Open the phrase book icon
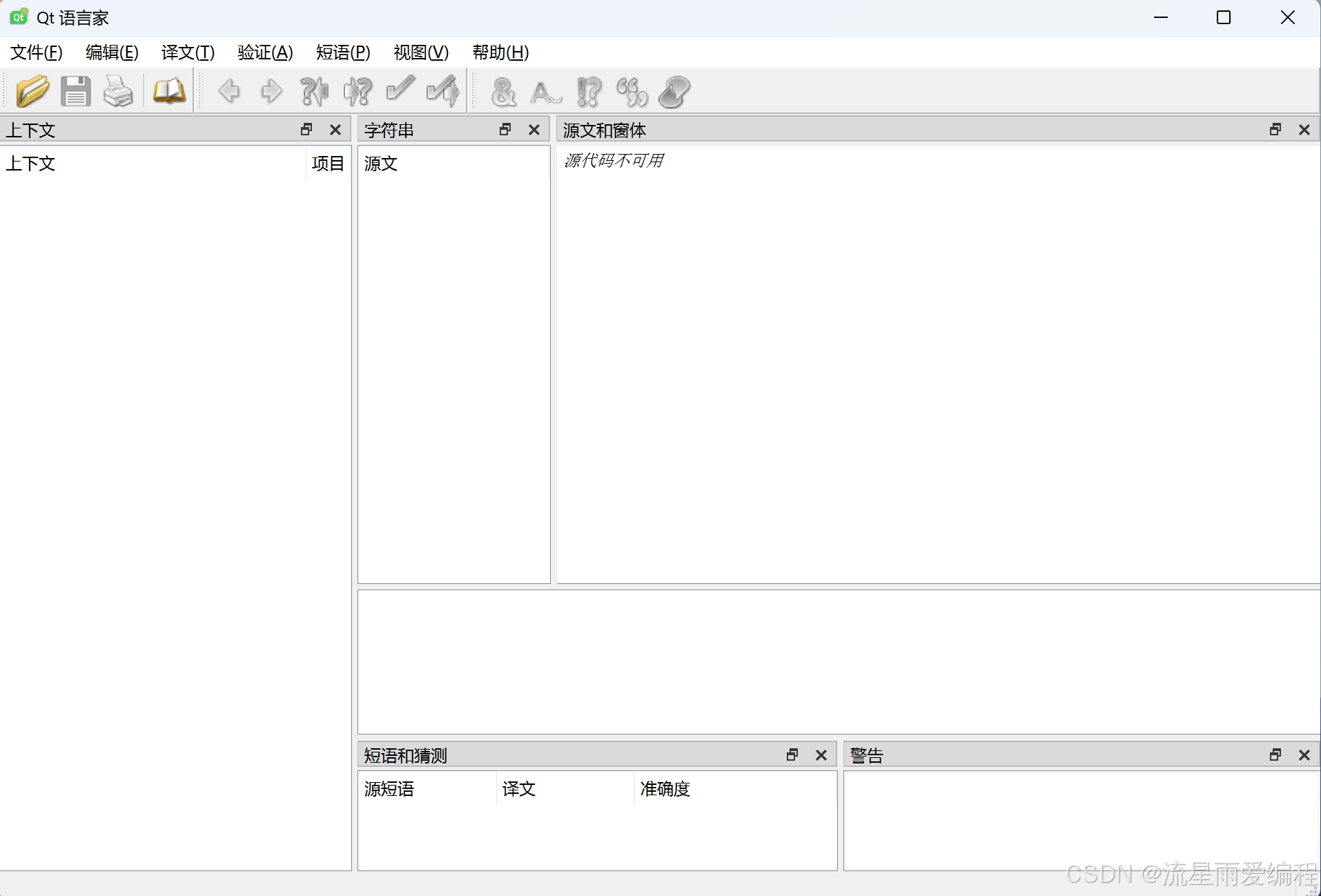The image size is (1321, 896). click(x=169, y=91)
